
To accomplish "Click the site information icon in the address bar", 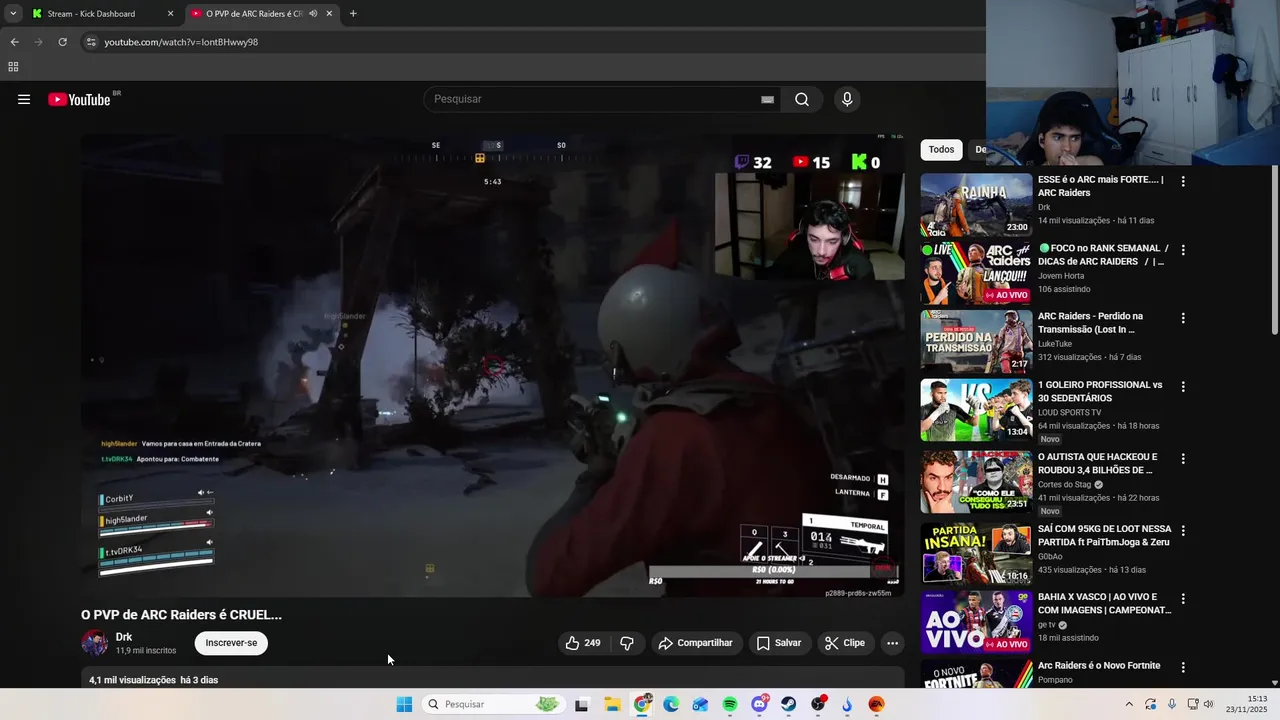I will (91, 42).
